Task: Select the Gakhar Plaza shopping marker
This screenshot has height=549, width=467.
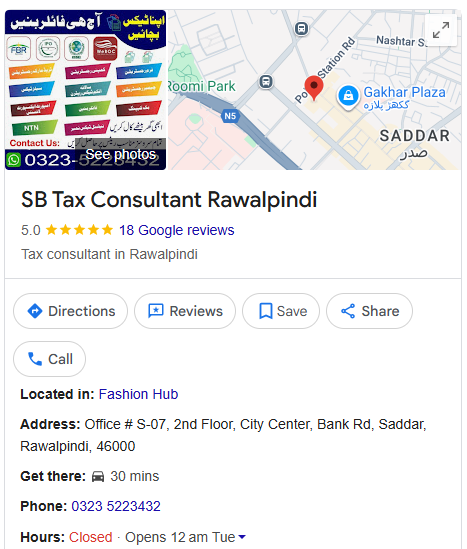Action: pos(348,97)
